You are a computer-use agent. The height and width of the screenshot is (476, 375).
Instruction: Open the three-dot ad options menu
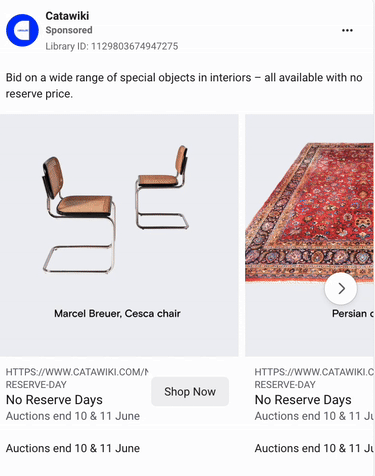347,30
